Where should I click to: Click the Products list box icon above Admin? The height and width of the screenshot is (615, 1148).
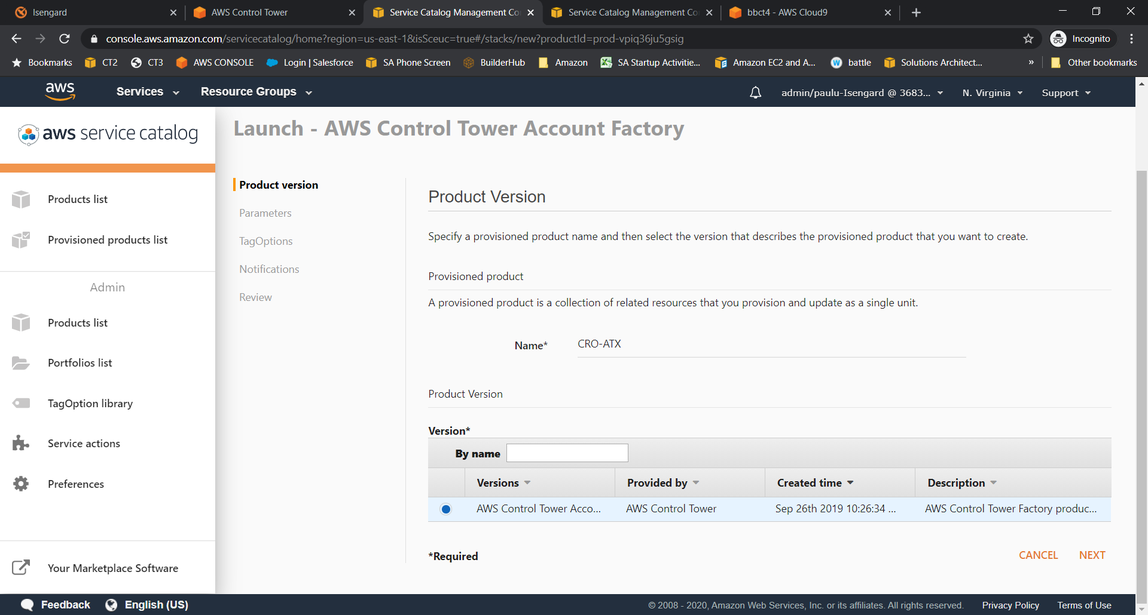coord(20,199)
